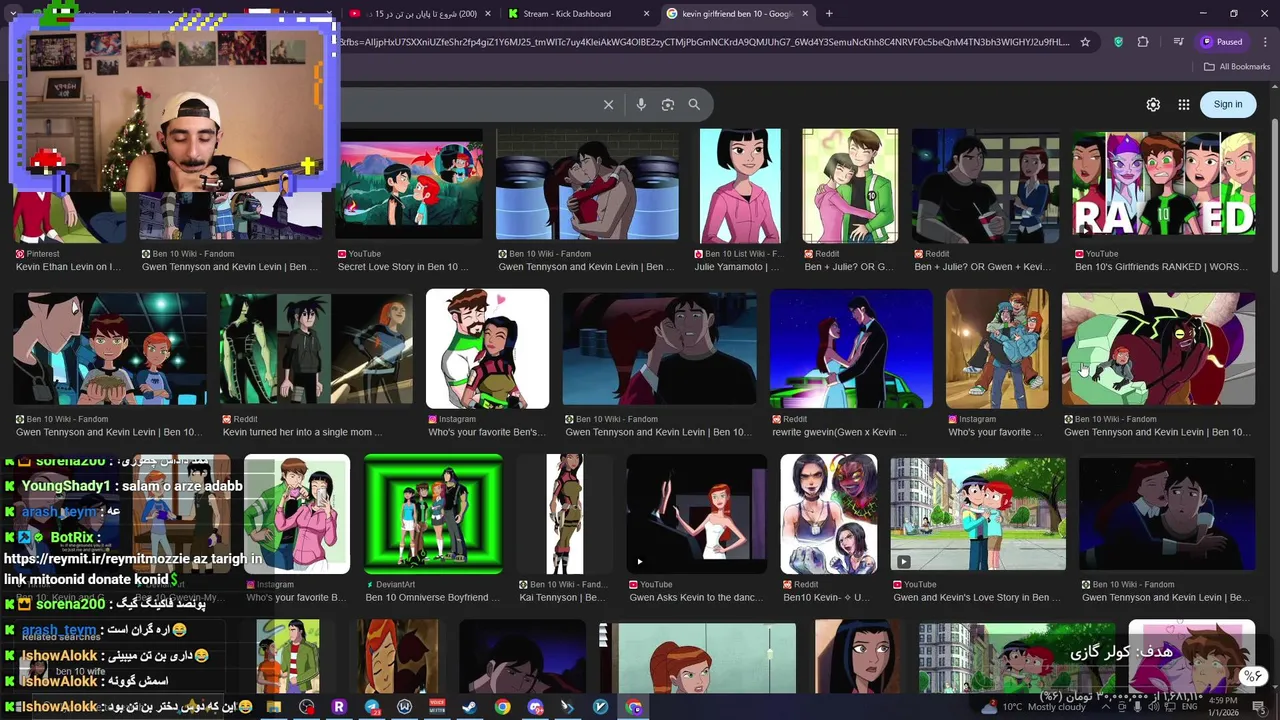1280x720 pixels.
Task: Open 'rewrite gwevin(Gwen x Kevin' Reddit link
Action: pos(840,432)
